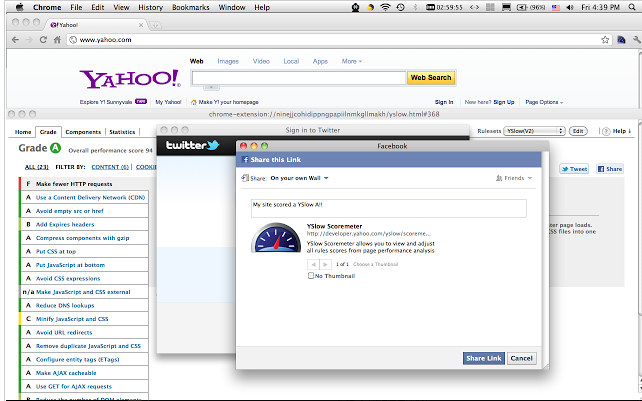Show ALL (23) rules
Screen dimensions: 642x401
click(x=36, y=167)
